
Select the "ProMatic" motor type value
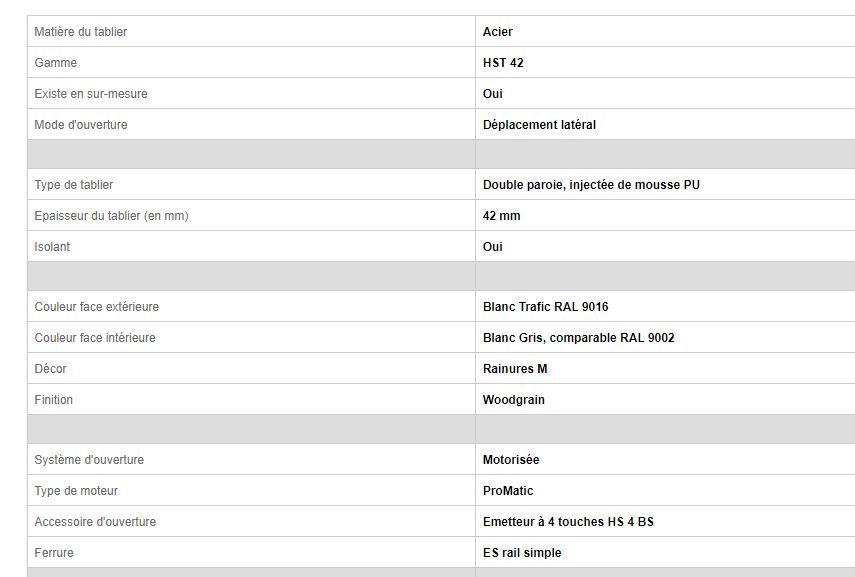[x=508, y=491]
